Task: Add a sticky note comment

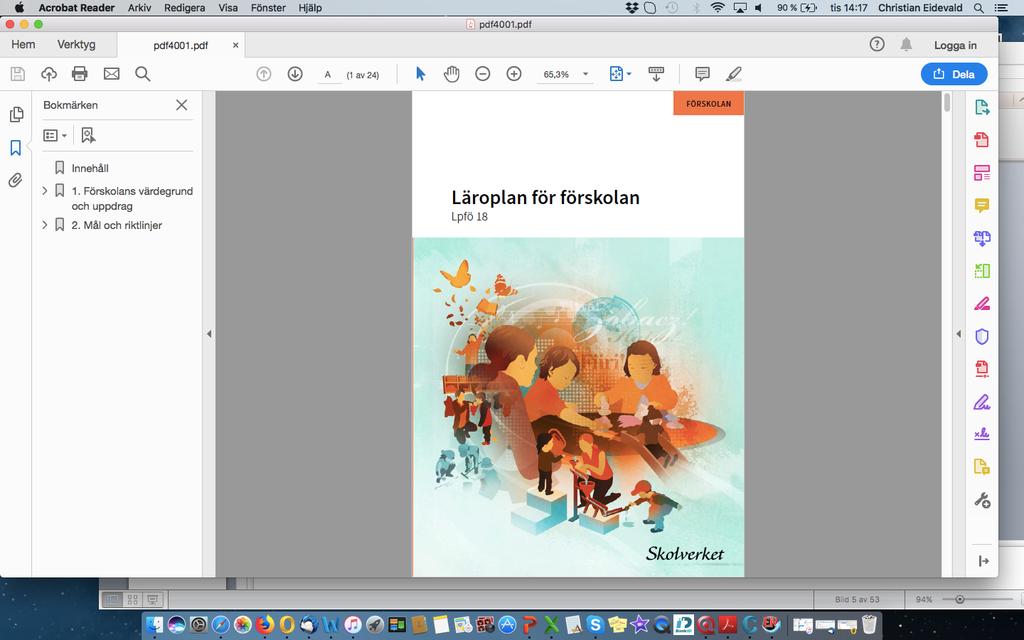Action: point(702,74)
